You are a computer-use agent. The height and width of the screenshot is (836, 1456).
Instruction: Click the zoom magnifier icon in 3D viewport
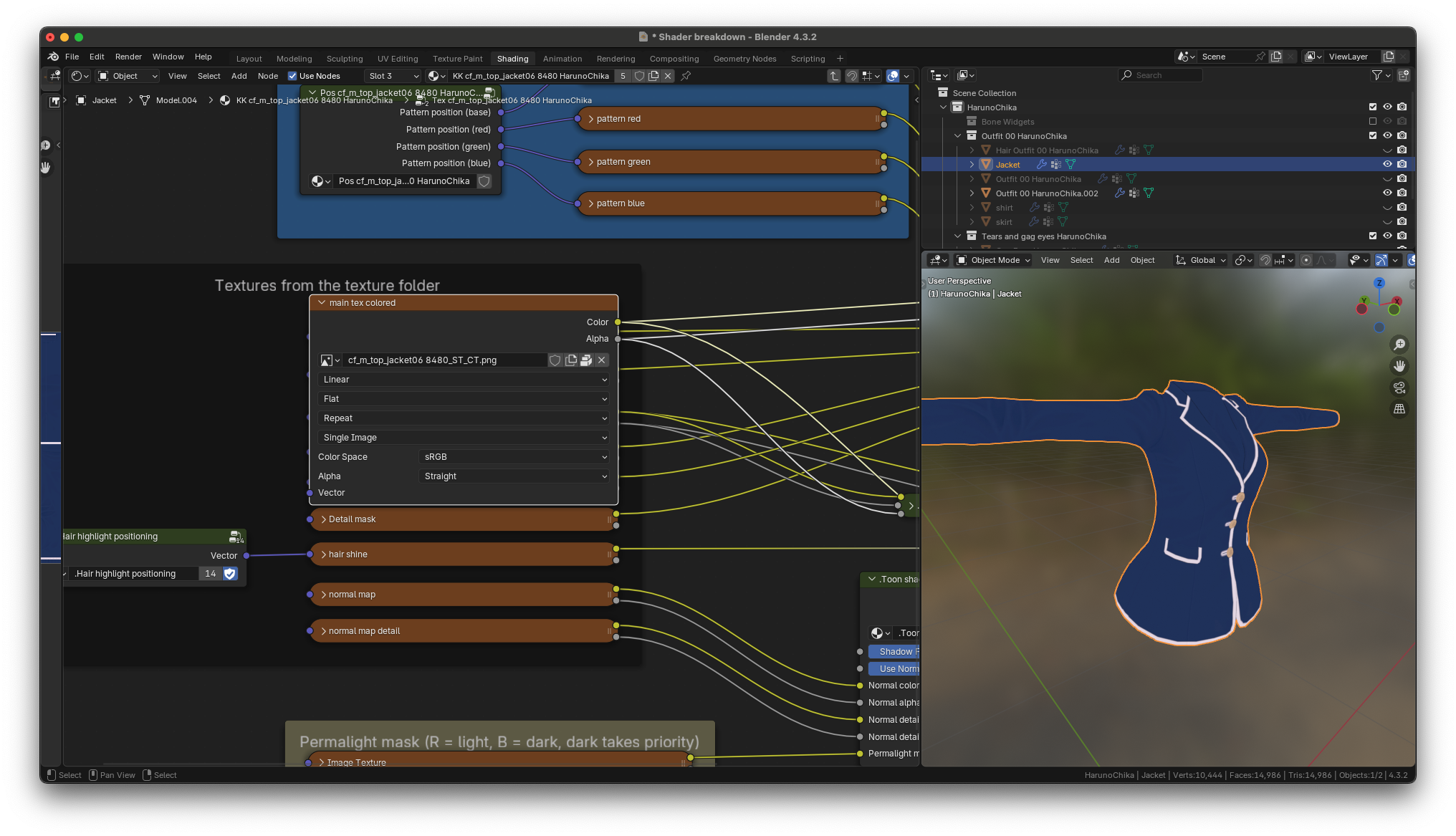(1399, 345)
